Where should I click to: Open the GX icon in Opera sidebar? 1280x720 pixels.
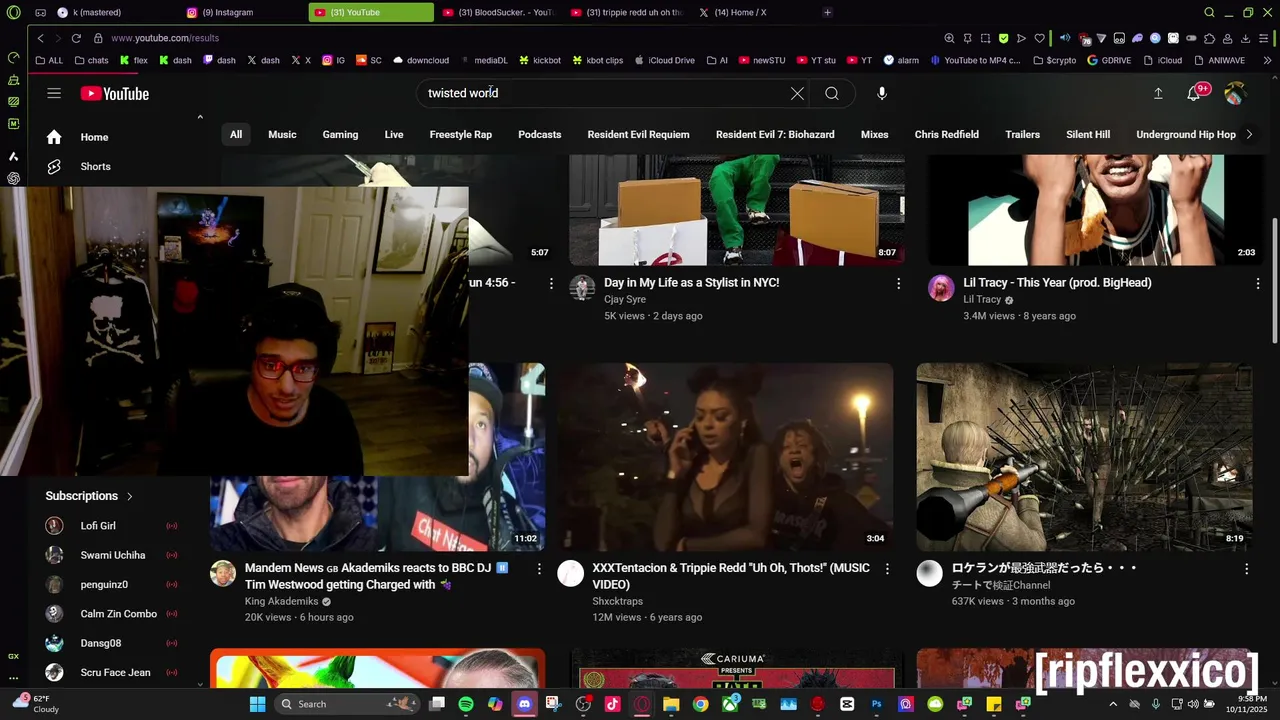pos(13,656)
